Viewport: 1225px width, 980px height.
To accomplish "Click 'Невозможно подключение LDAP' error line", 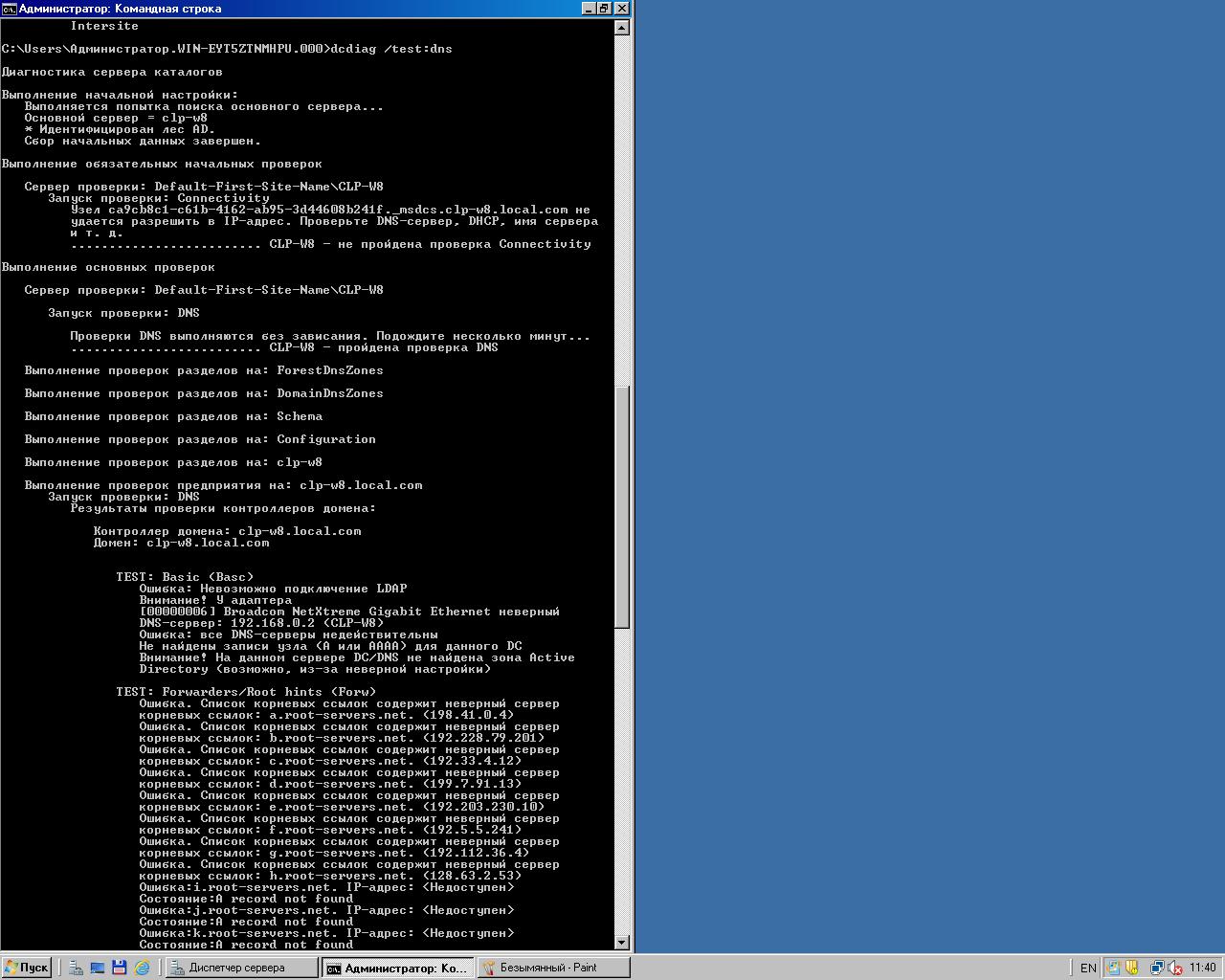I will [273, 589].
